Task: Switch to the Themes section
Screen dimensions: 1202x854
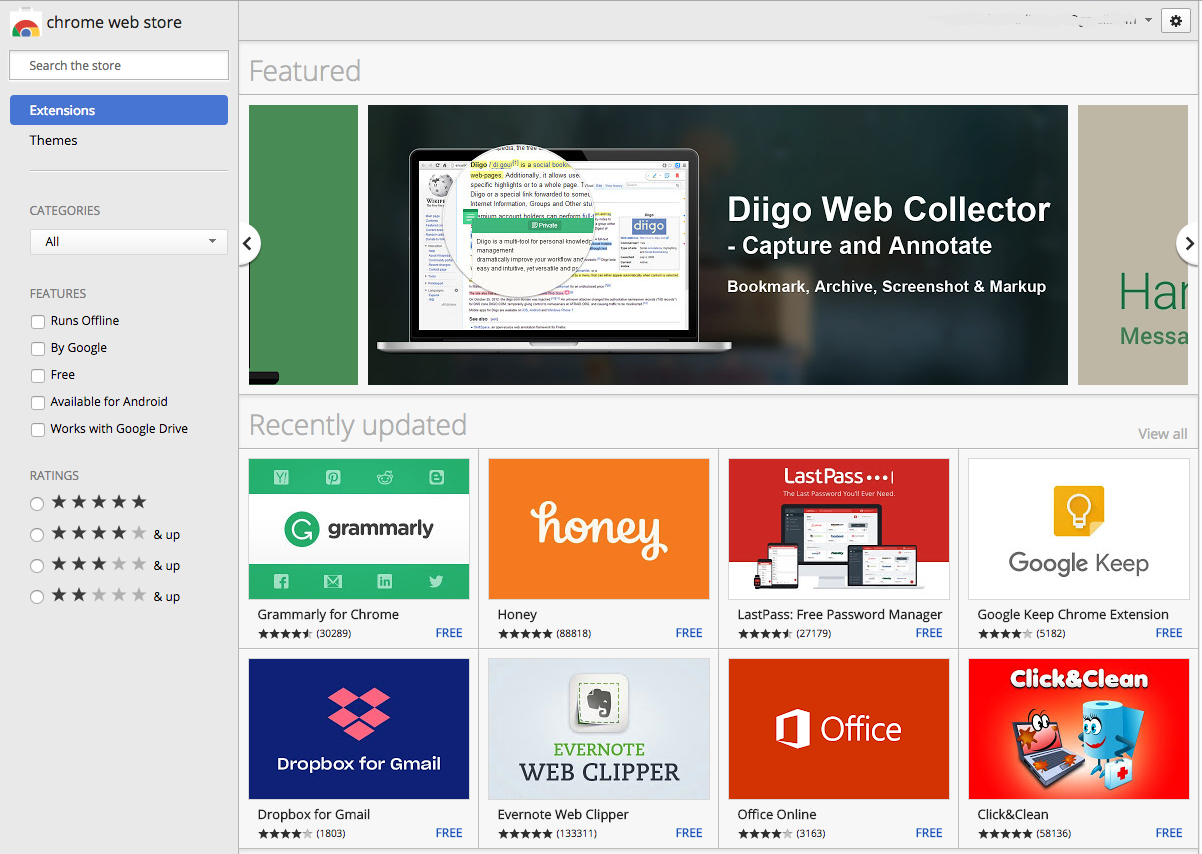Action: point(54,140)
